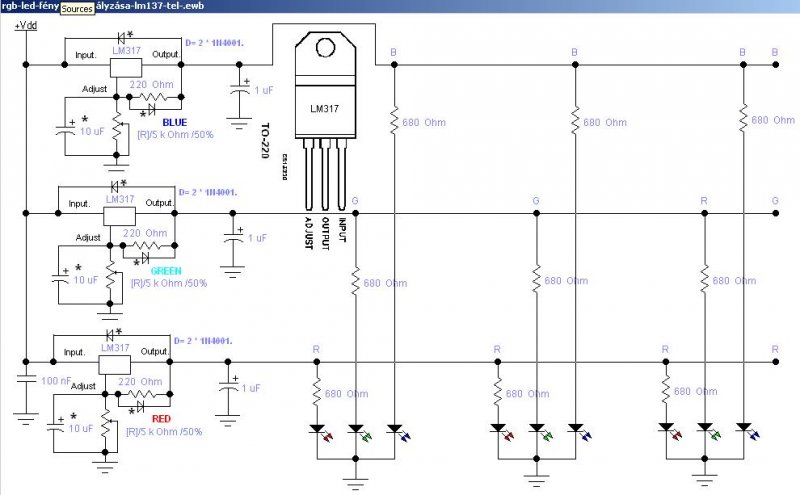
Task: Select 1 uF capacitor on blue output
Action: pos(239,90)
